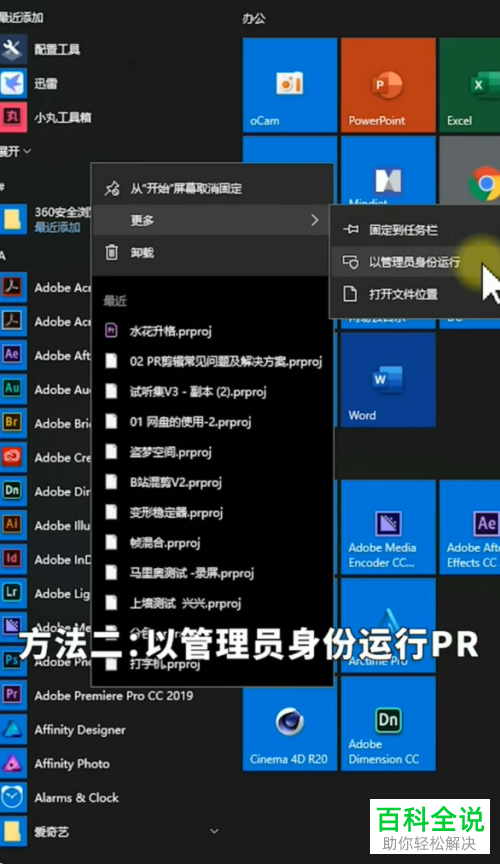Launch Adobe Audition from the app list
Screen dimensions: 500x864
45,390
